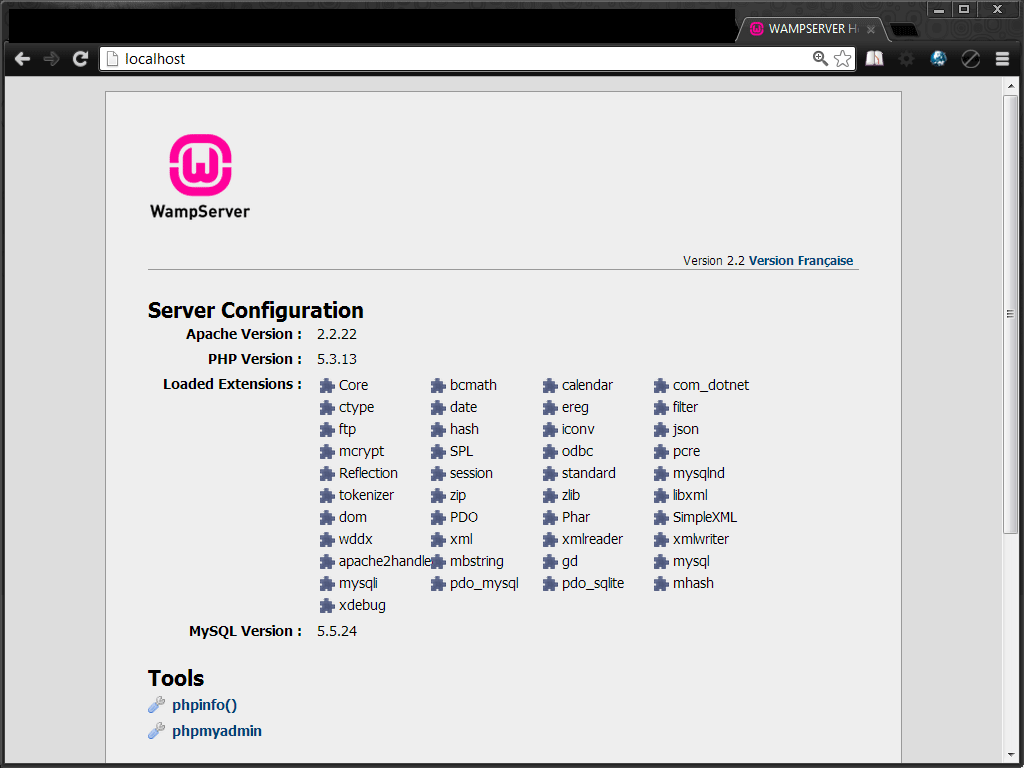Close the WAMPSERVER tab
Viewport: 1024px width, 768px height.
click(x=871, y=29)
